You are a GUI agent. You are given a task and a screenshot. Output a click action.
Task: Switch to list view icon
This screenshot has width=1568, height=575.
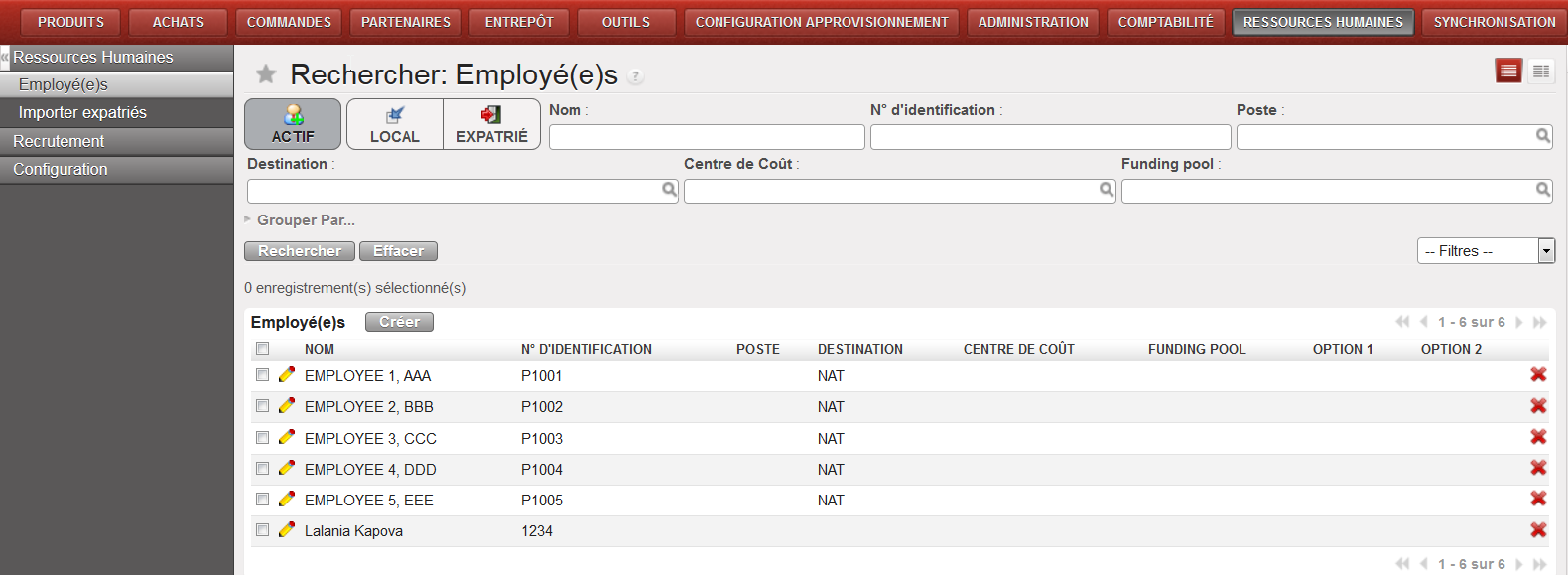pos(1508,71)
